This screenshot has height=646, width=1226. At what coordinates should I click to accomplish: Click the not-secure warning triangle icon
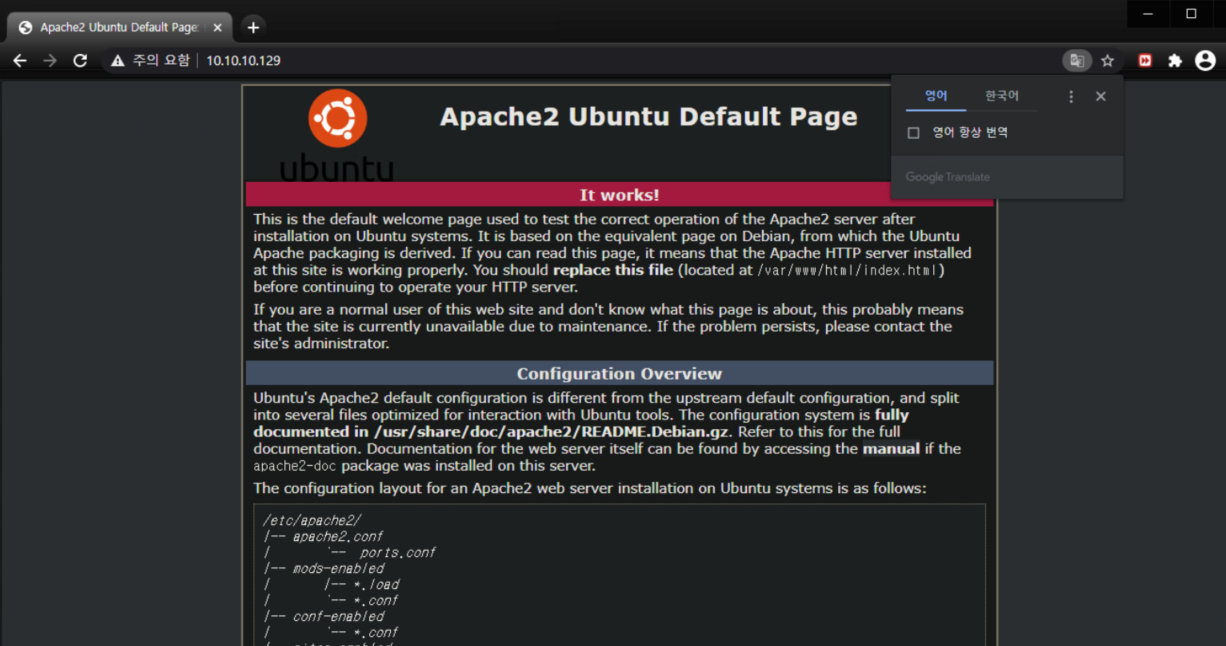pyautogui.click(x=118, y=61)
